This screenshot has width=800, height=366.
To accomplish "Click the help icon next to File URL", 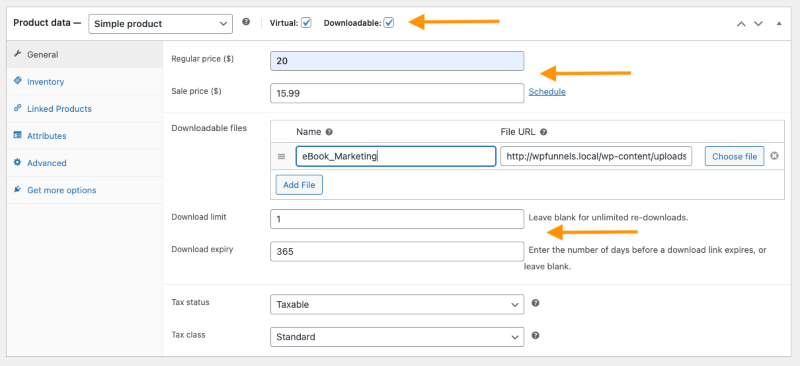I will 543,132.
